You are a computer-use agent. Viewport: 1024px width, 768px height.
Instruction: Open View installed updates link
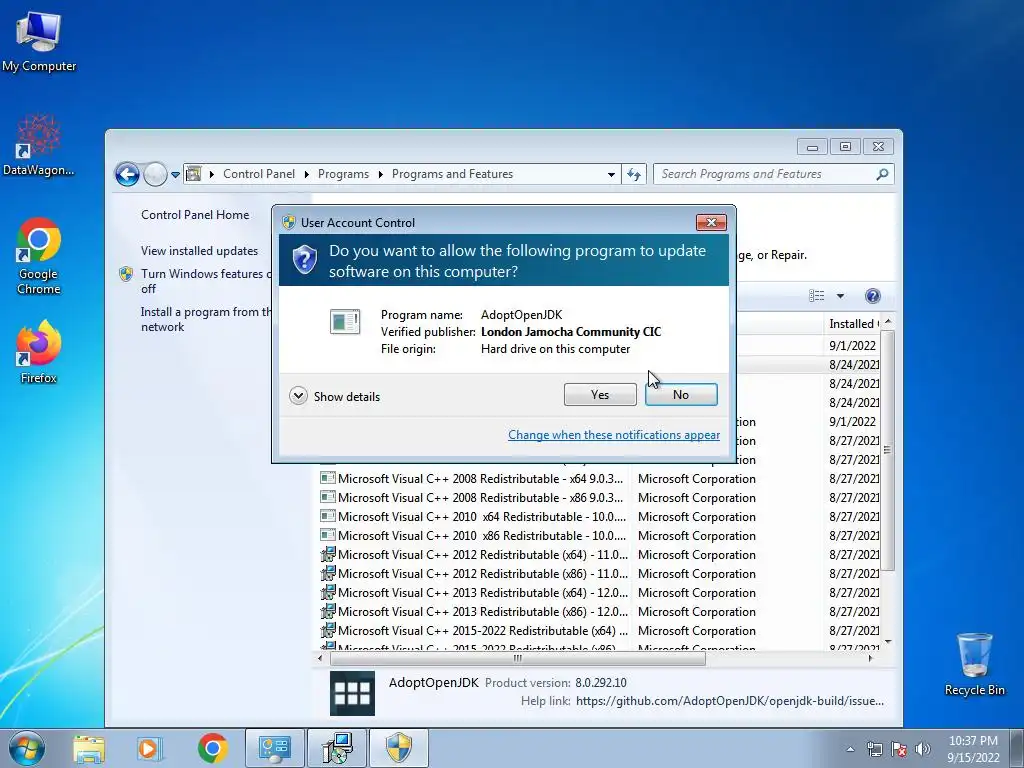[x=199, y=251]
